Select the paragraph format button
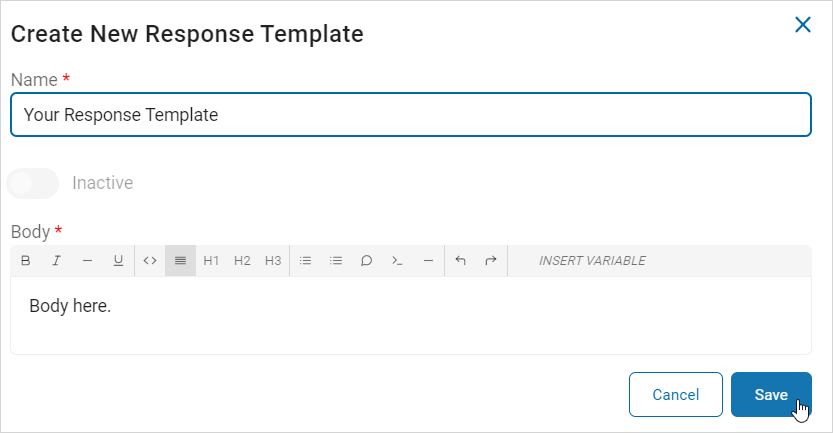Viewport: 833px width, 433px height. [180, 261]
